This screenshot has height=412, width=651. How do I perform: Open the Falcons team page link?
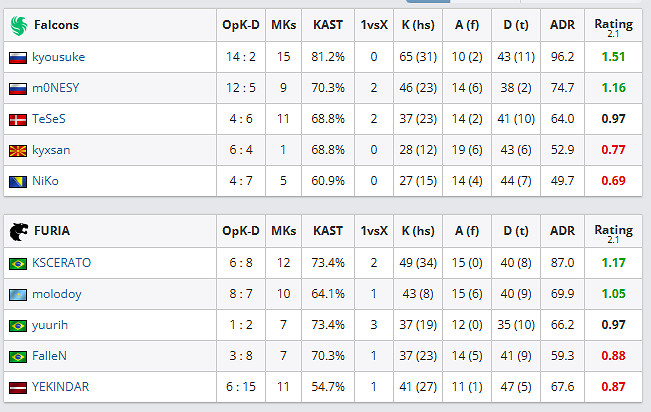(x=56, y=25)
